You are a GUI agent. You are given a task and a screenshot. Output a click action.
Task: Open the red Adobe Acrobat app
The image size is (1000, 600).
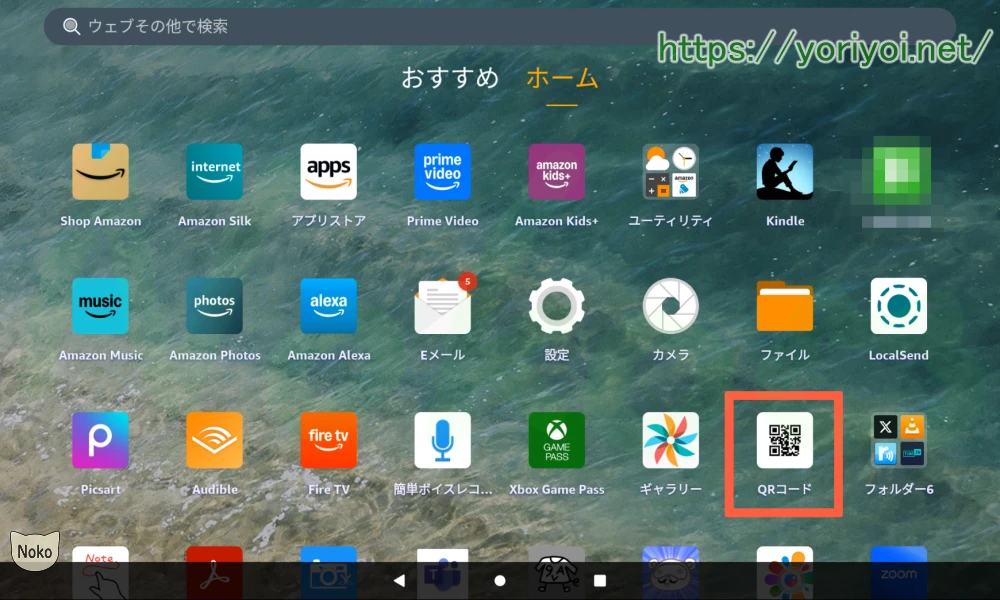click(x=214, y=573)
